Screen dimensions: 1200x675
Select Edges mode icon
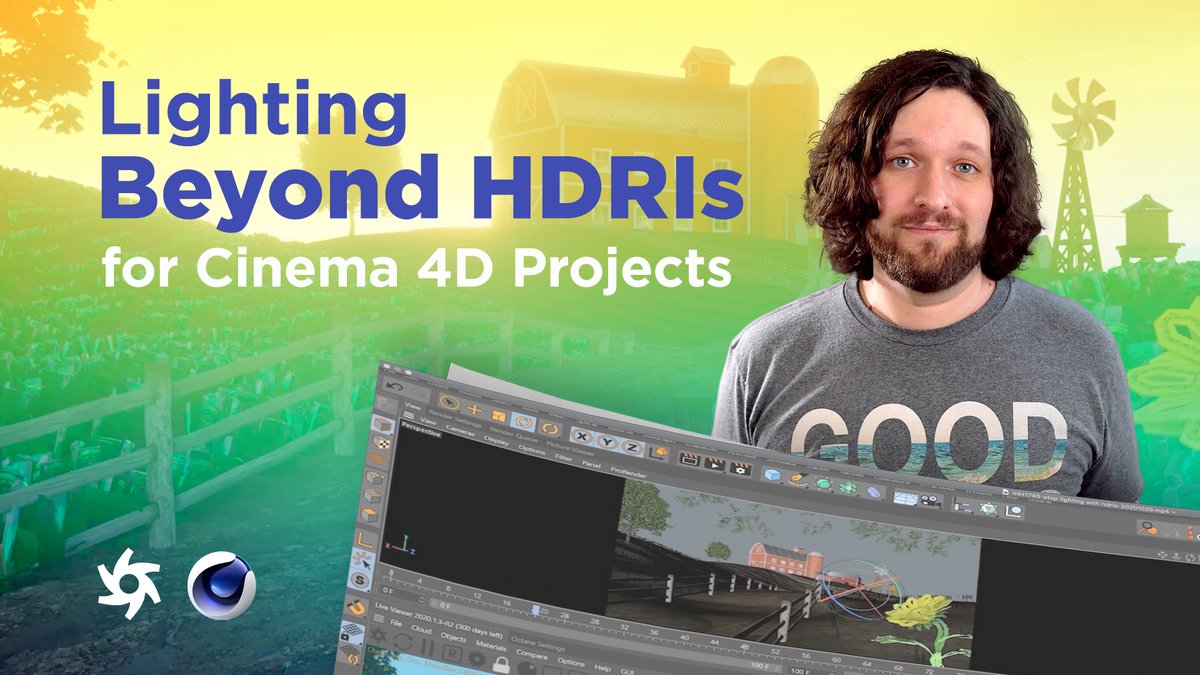pyautogui.click(x=372, y=496)
